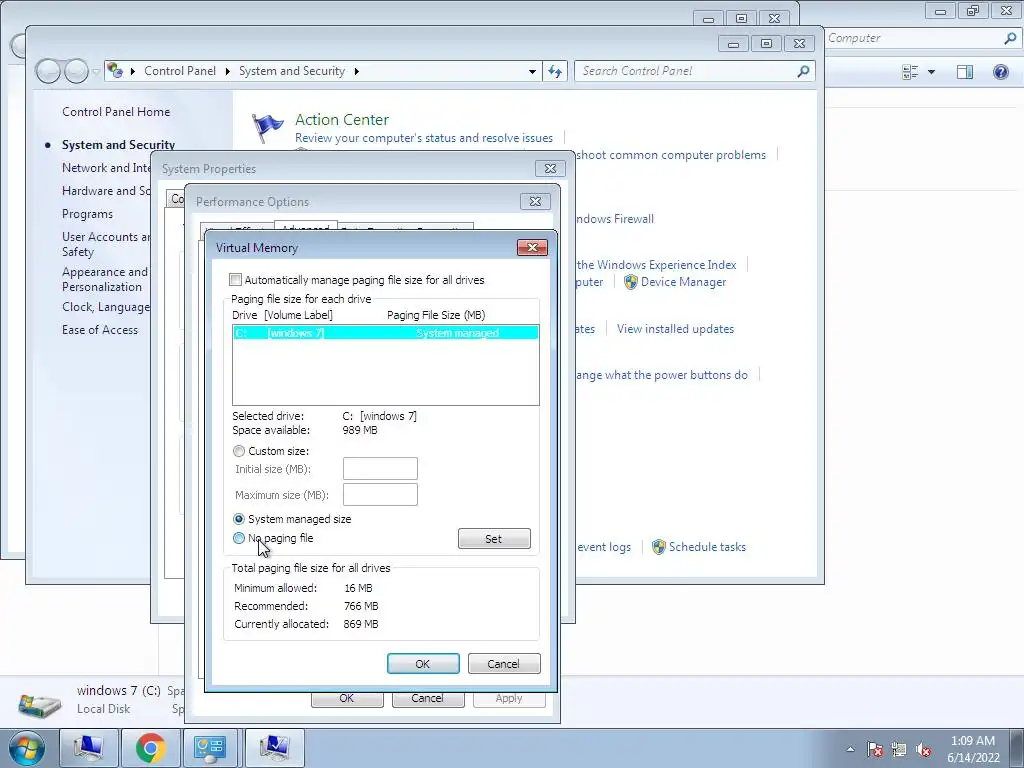
Task: Click the Action Center flag icon
Action: pyautogui.click(x=268, y=127)
